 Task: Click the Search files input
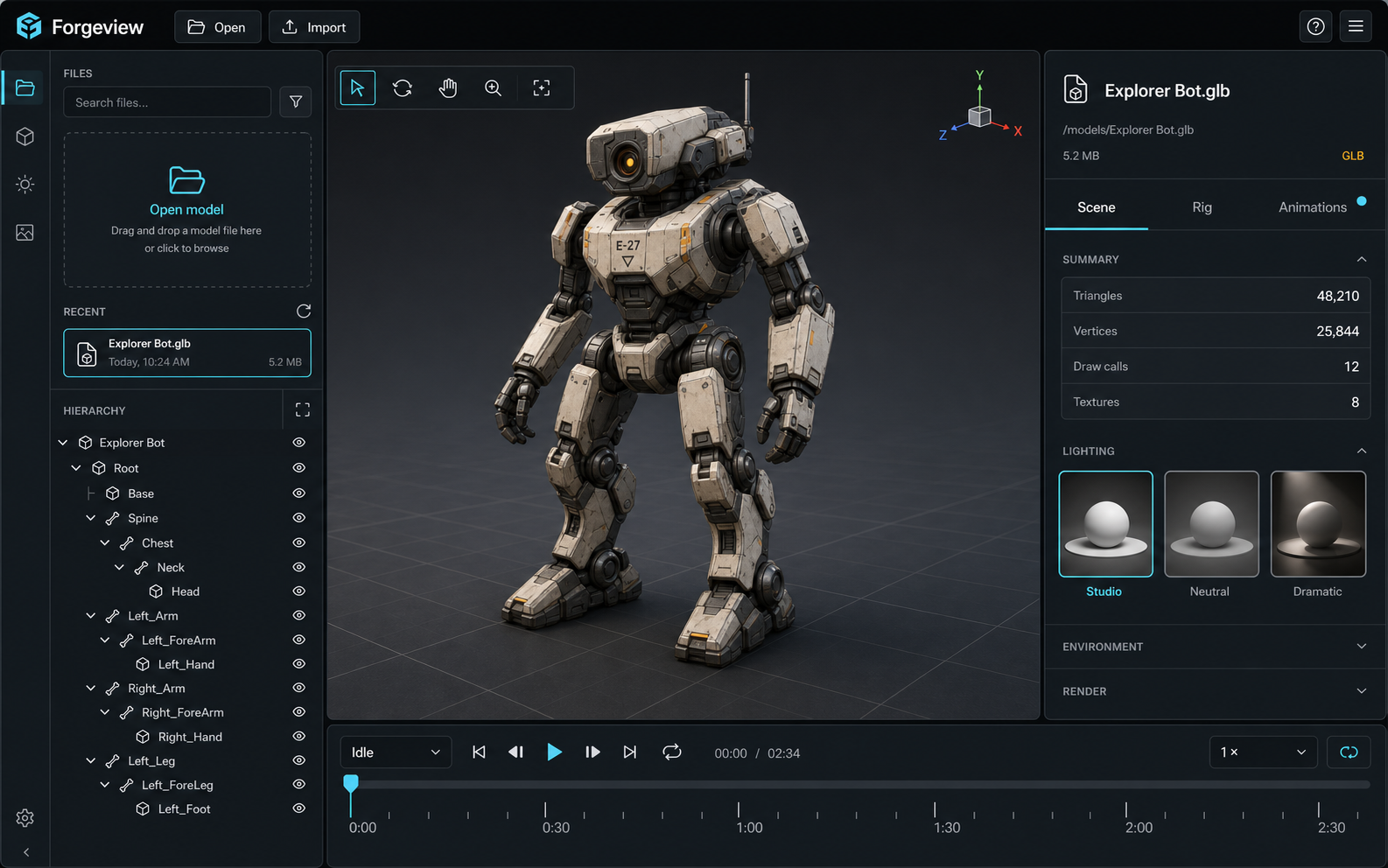click(167, 102)
